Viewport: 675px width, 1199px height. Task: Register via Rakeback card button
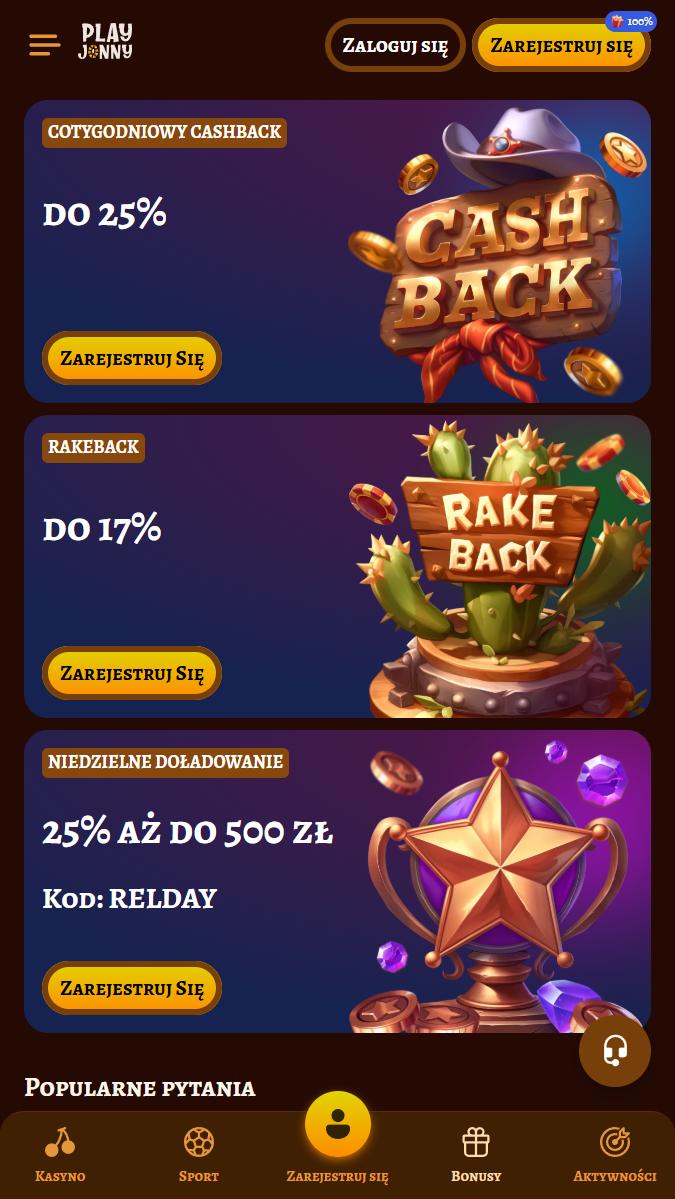coord(131,673)
